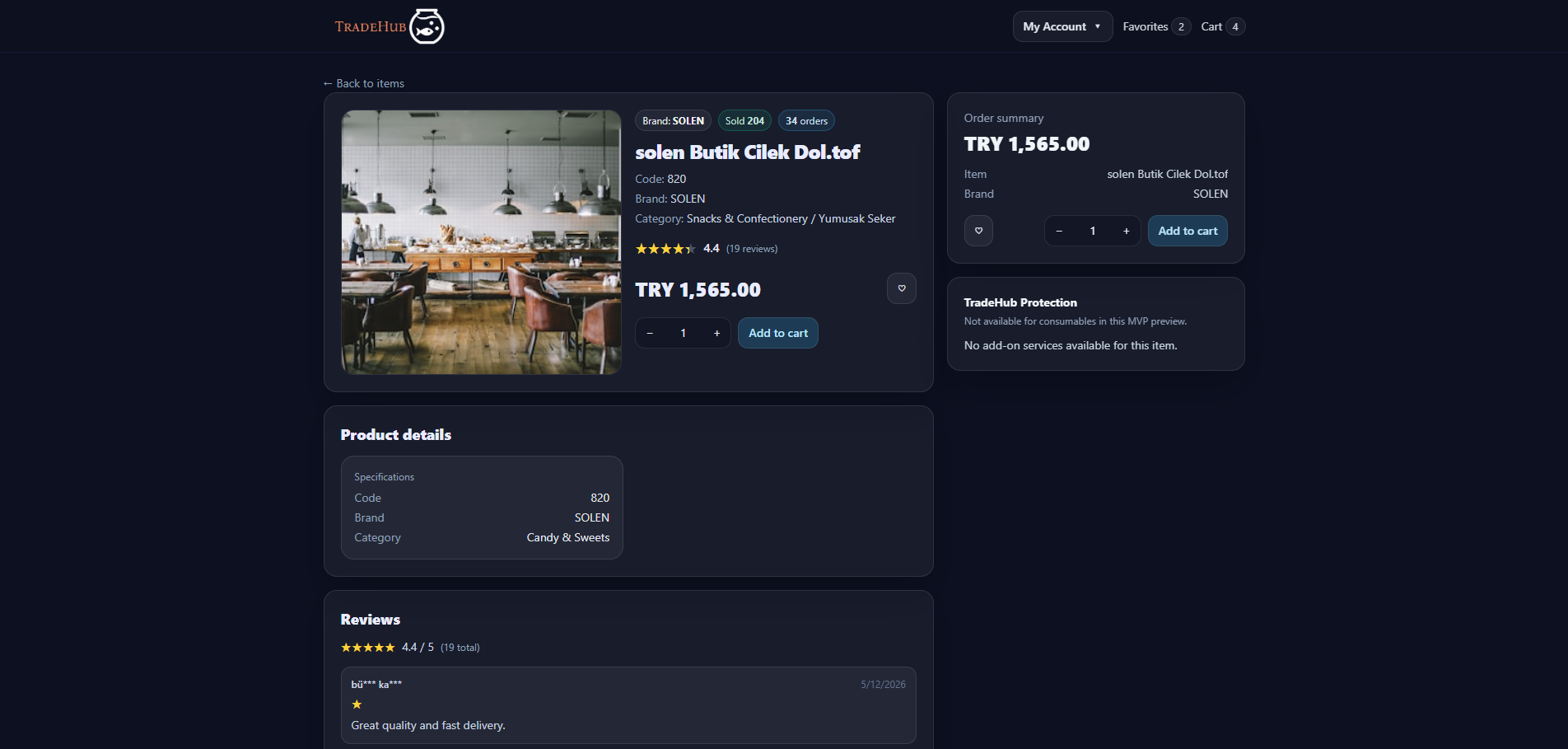Viewport: 1568px width, 749px height.
Task: Open the Favorites page
Action: click(x=1156, y=26)
